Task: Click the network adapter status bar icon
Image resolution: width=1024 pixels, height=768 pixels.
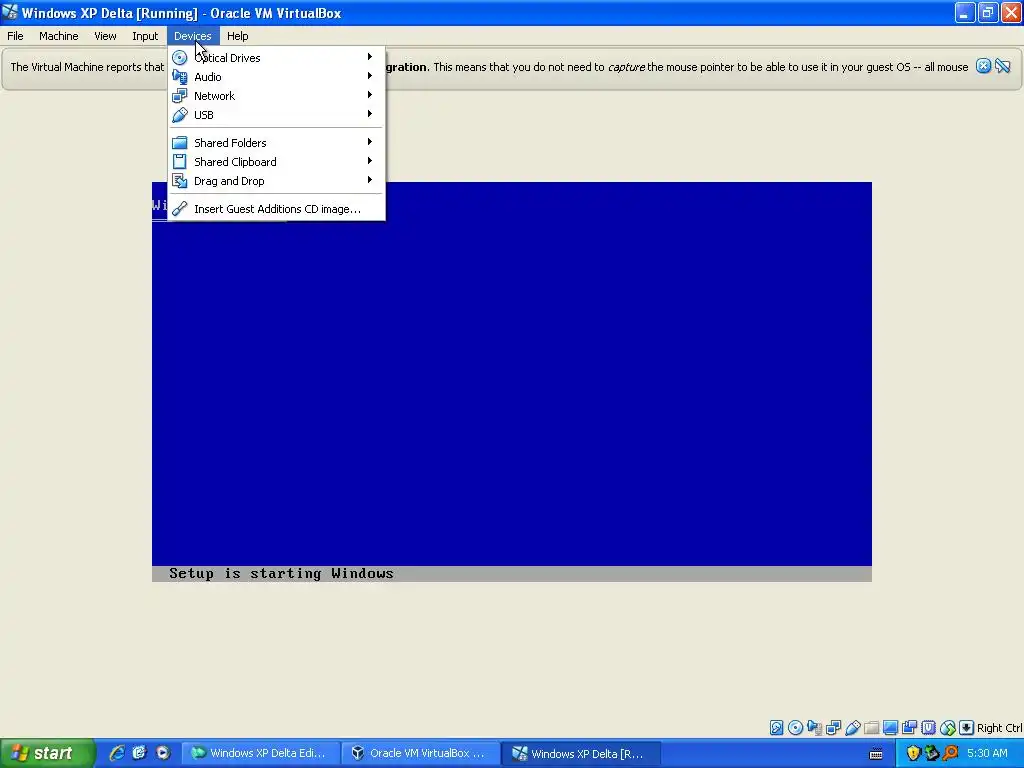Action: point(833,728)
